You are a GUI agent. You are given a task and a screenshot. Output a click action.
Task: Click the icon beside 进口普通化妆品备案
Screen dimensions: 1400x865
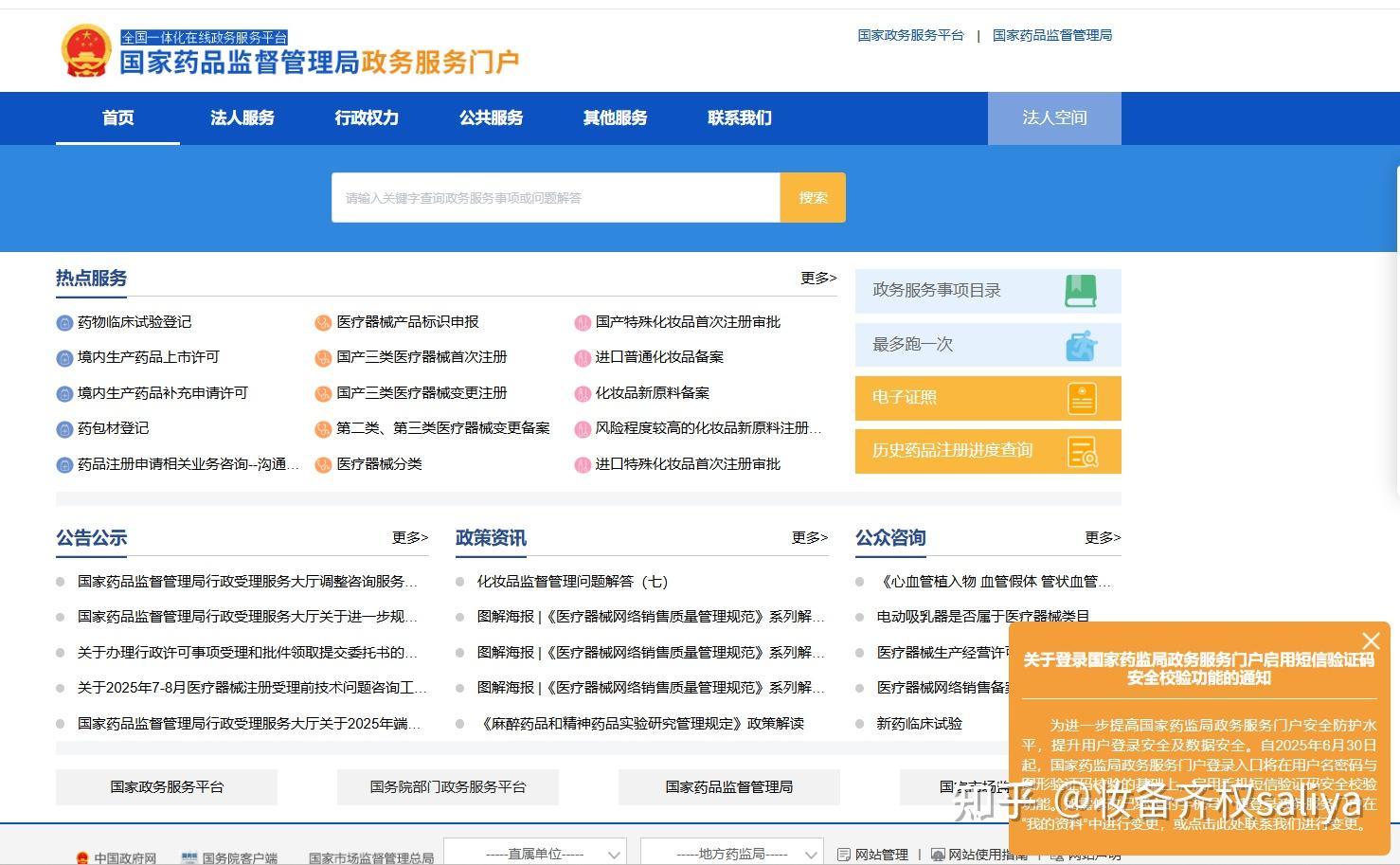583,358
